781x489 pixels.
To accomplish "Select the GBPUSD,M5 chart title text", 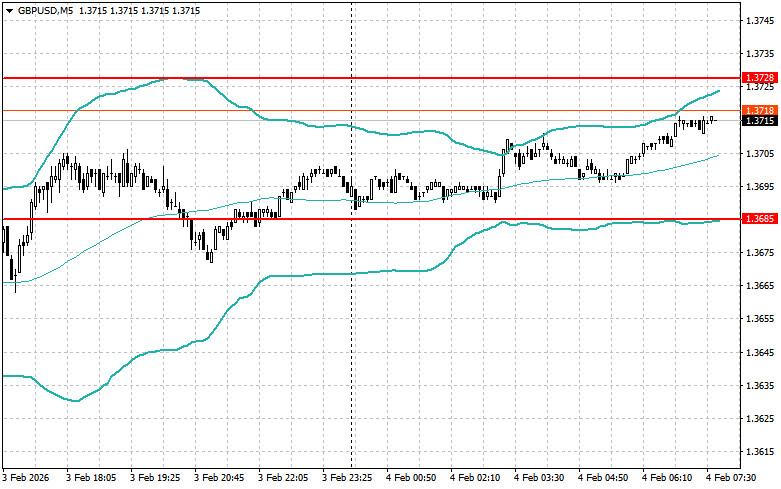I will (x=45, y=10).
